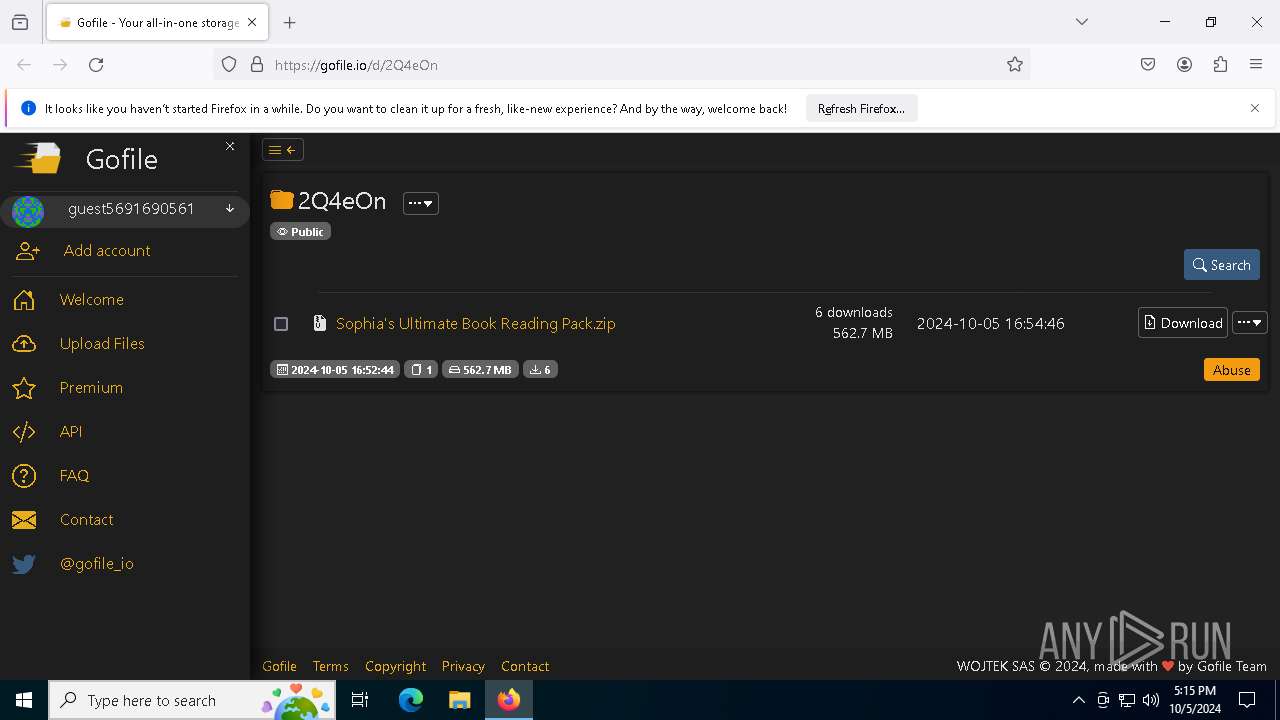Show hidden system tray icons
The height and width of the screenshot is (720, 1280).
[1078, 700]
